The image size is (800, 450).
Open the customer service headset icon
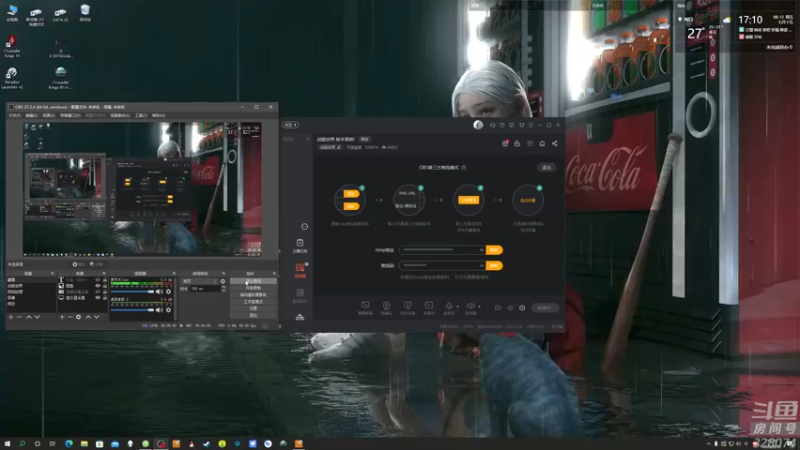pyautogui.click(x=492, y=125)
